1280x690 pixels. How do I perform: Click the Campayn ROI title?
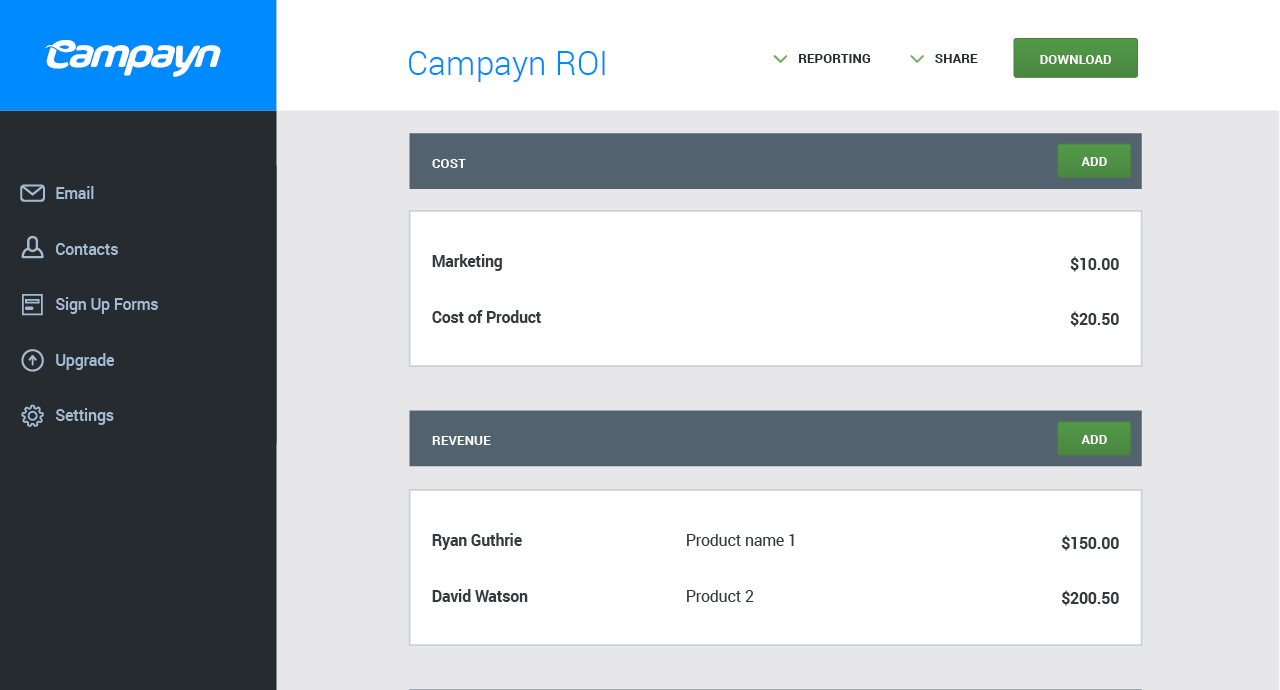point(507,63)
